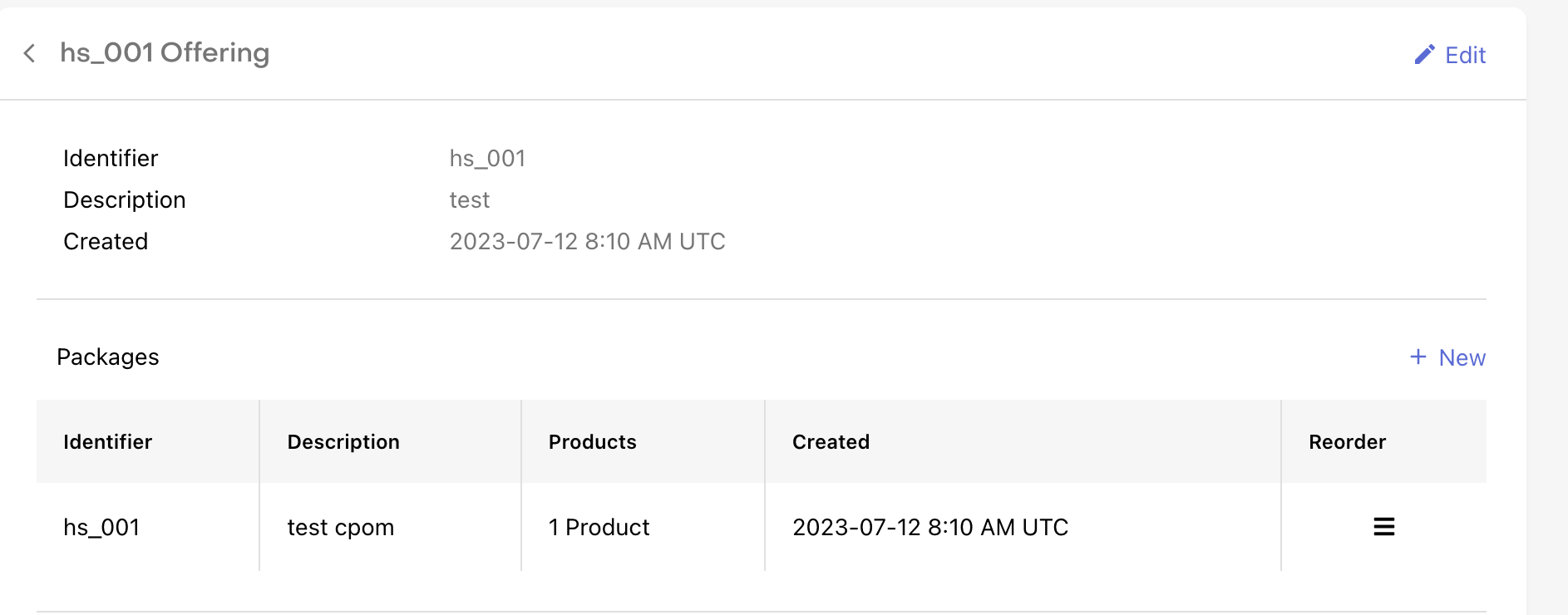The width and height of the screenshot is (1568, 615).
Task: Click the Edit link
Action: click(1466, 55)
